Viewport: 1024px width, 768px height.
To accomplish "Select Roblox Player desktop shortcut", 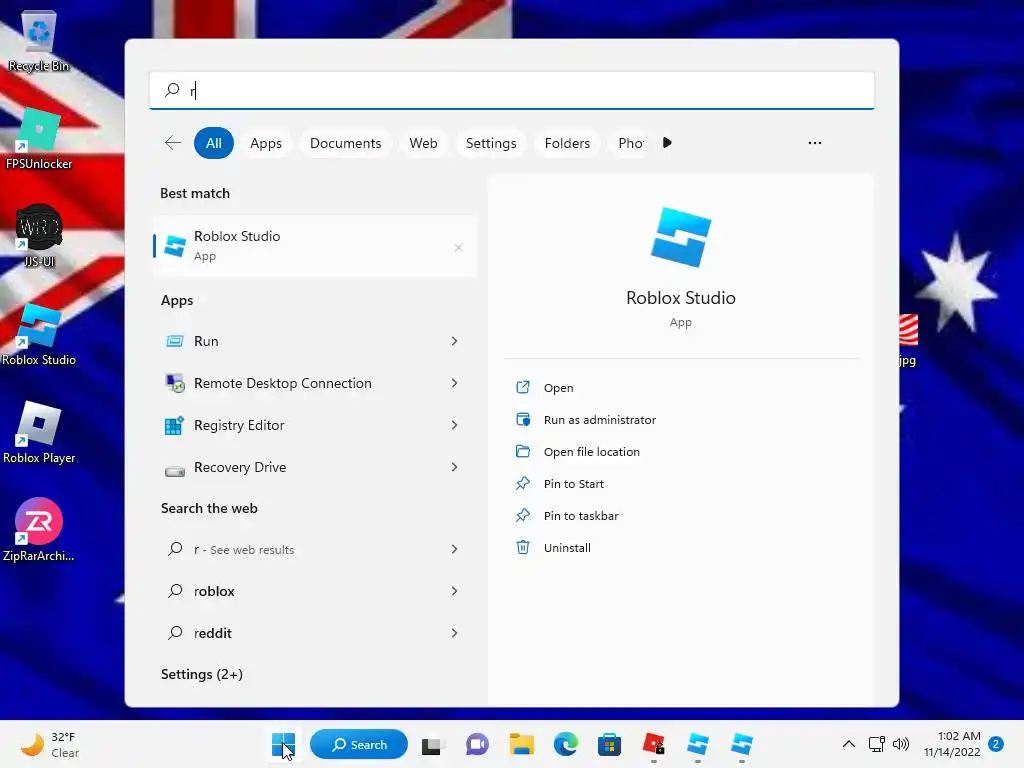I will click(39, 432).
